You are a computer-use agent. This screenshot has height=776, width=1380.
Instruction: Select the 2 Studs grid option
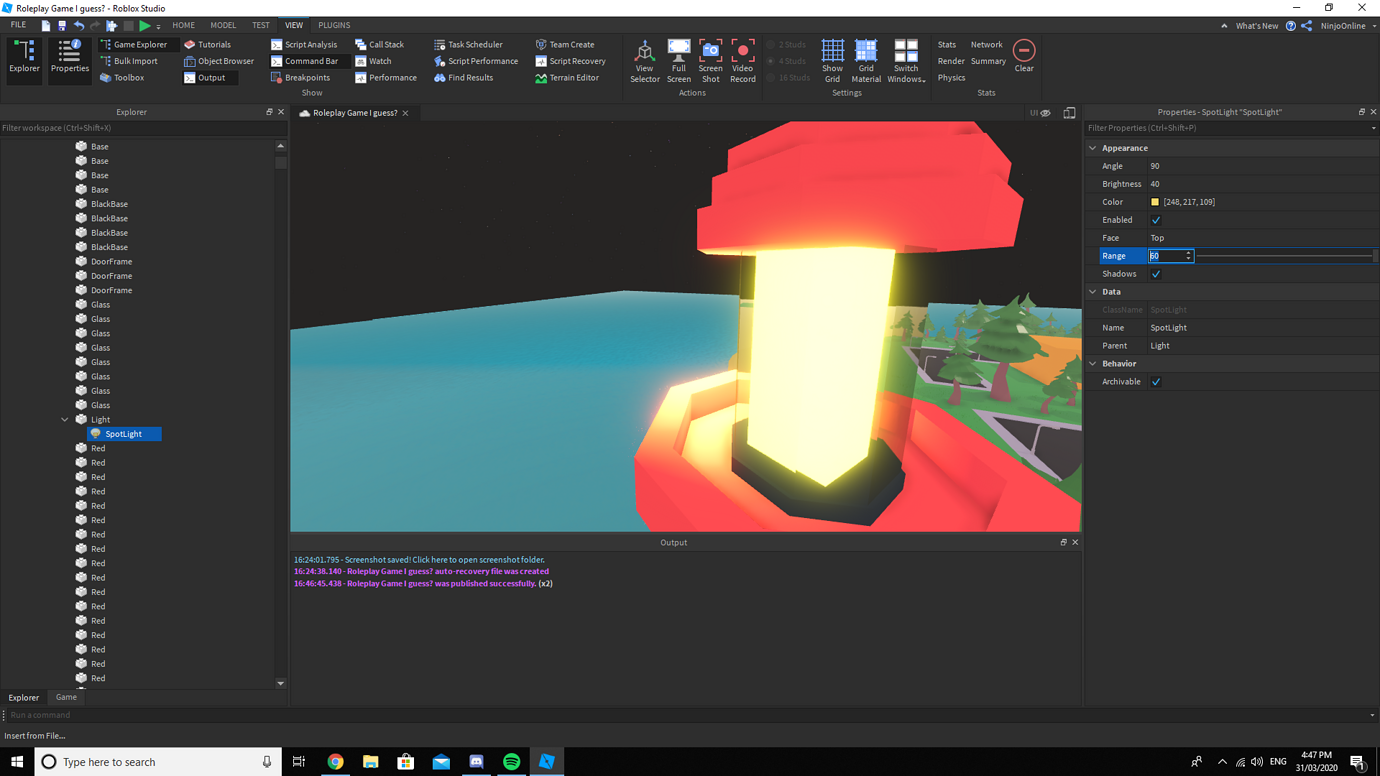(x=786, y=44)
